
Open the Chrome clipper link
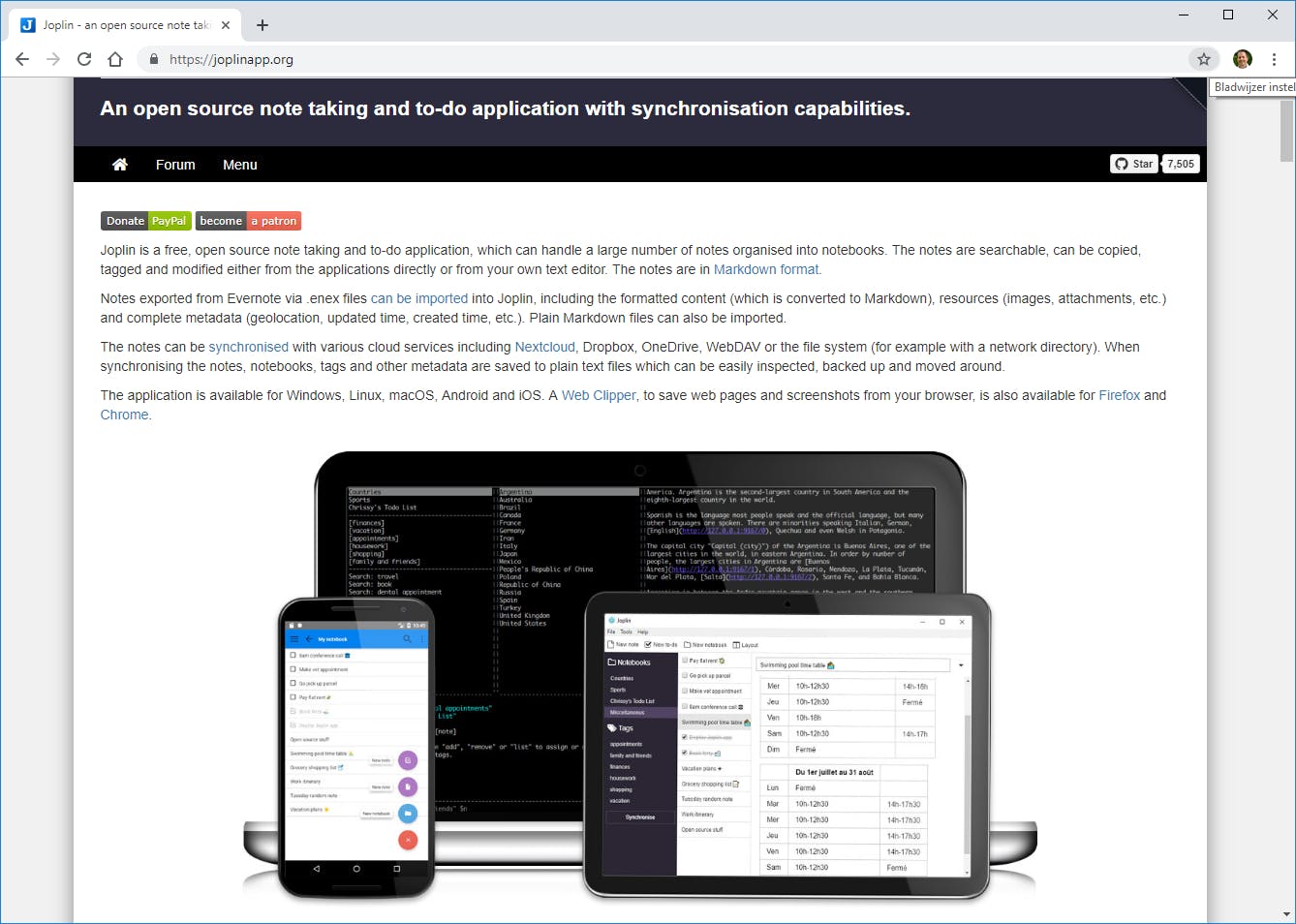(125, 415)
